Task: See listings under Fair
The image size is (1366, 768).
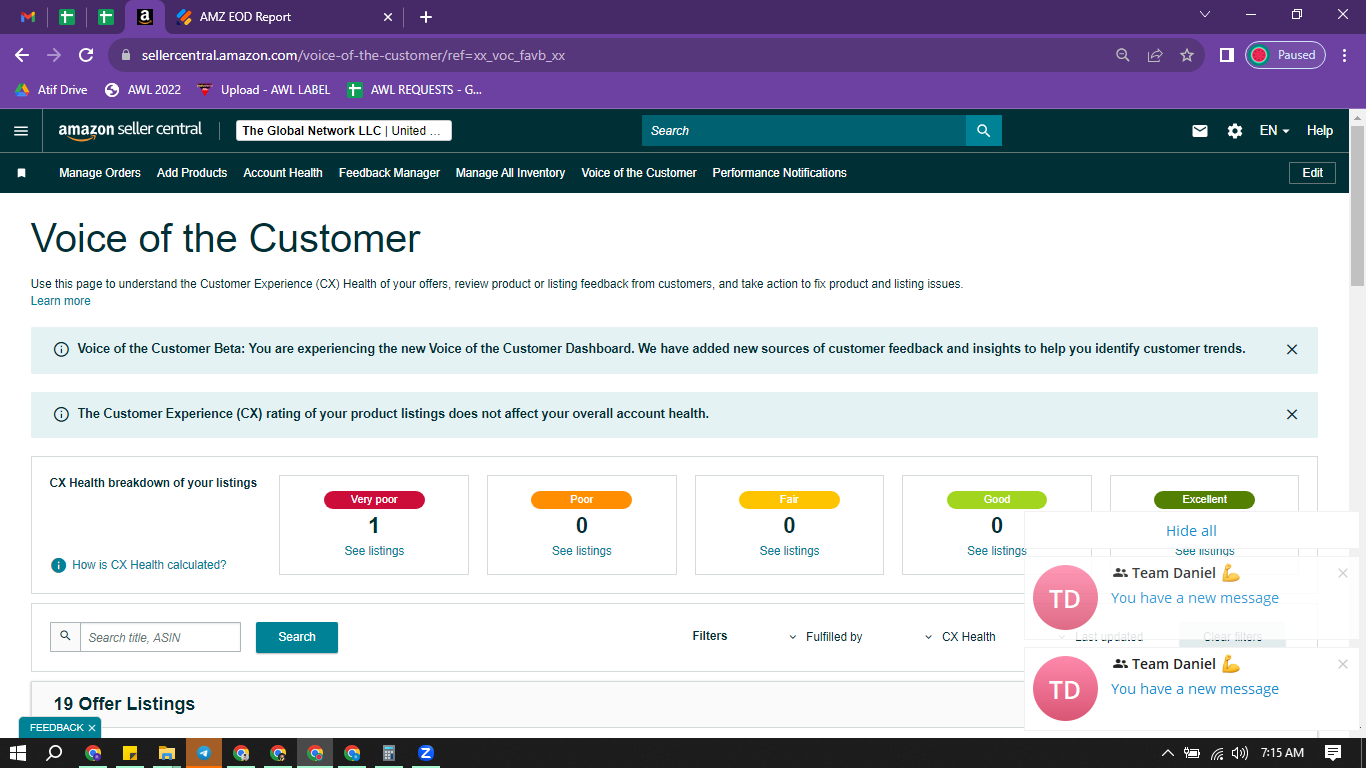Action: (789, 551)
